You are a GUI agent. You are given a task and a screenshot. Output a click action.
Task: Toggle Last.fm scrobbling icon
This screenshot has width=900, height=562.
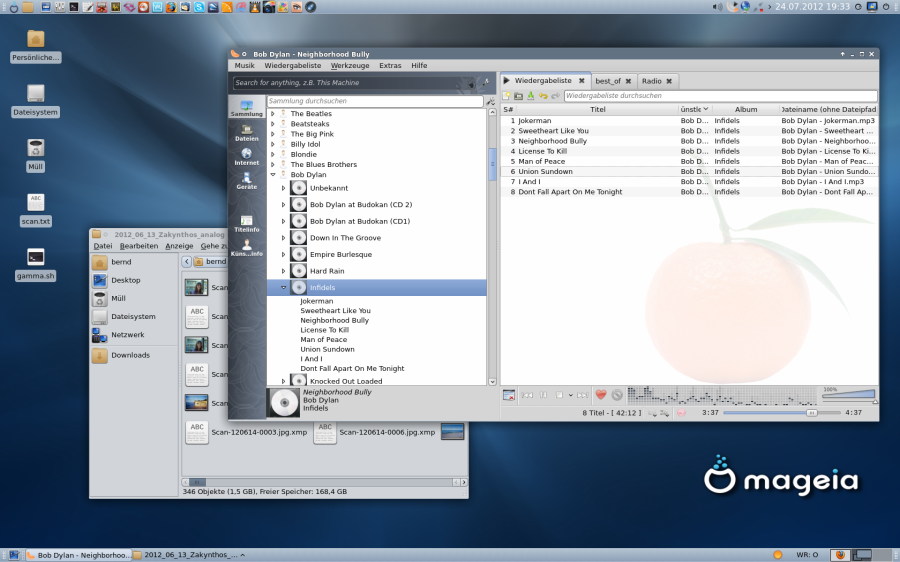(x=681, y=413)
